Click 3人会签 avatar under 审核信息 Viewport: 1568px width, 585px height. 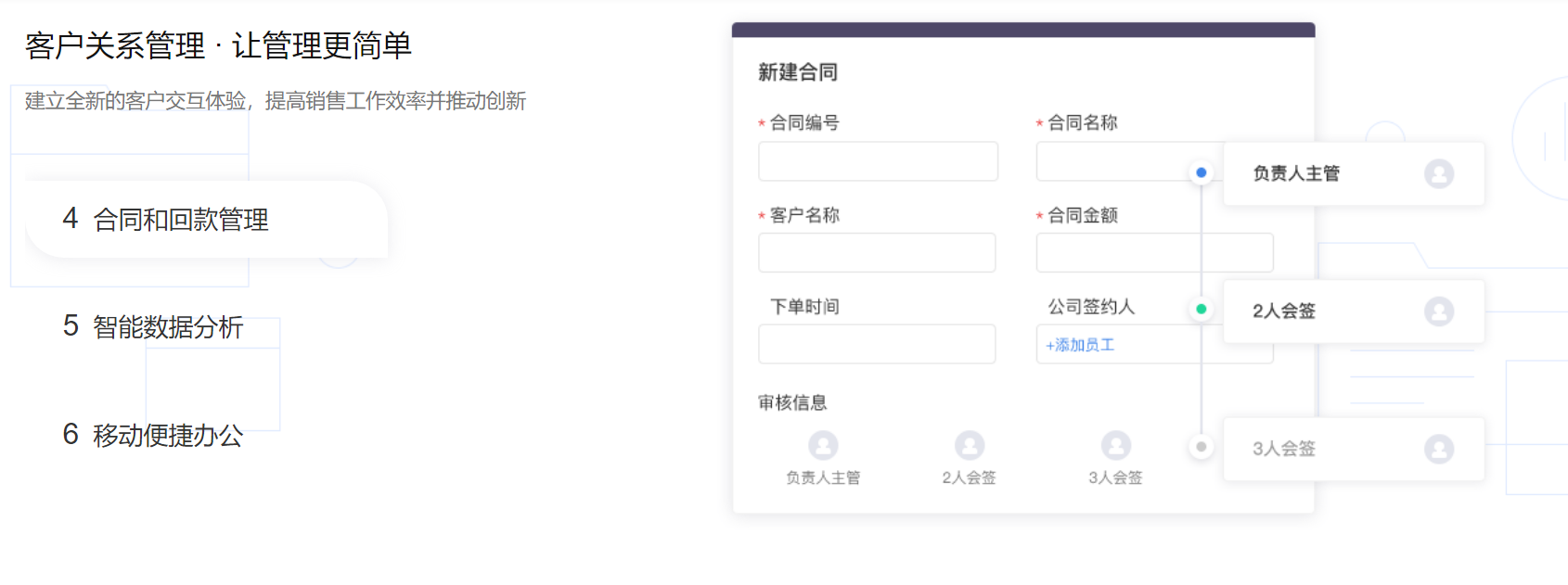(1115, 446)
